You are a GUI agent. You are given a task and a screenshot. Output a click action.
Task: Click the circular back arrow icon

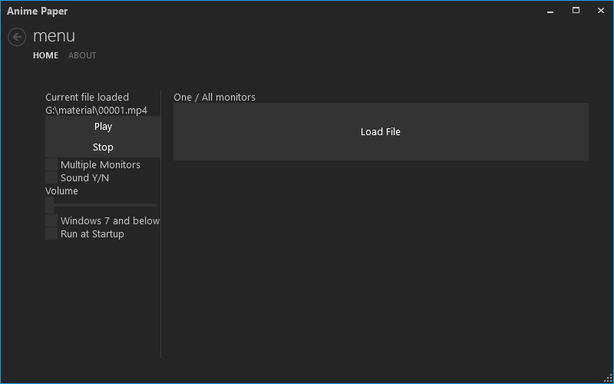pyautogui.click(x=17, y=37)
